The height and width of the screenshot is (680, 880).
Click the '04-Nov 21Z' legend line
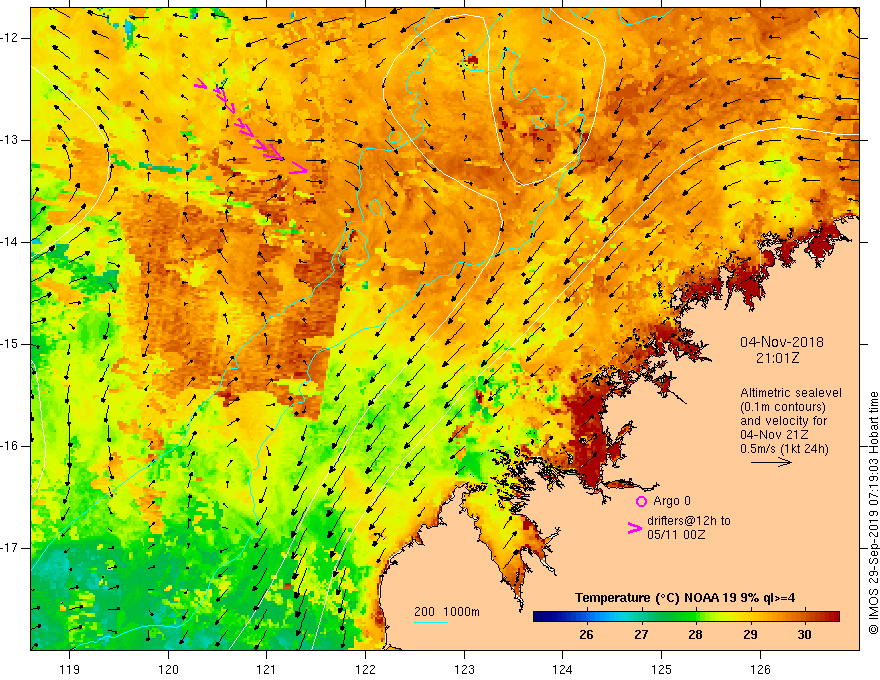pyautogui.click(x=772, y=435)
